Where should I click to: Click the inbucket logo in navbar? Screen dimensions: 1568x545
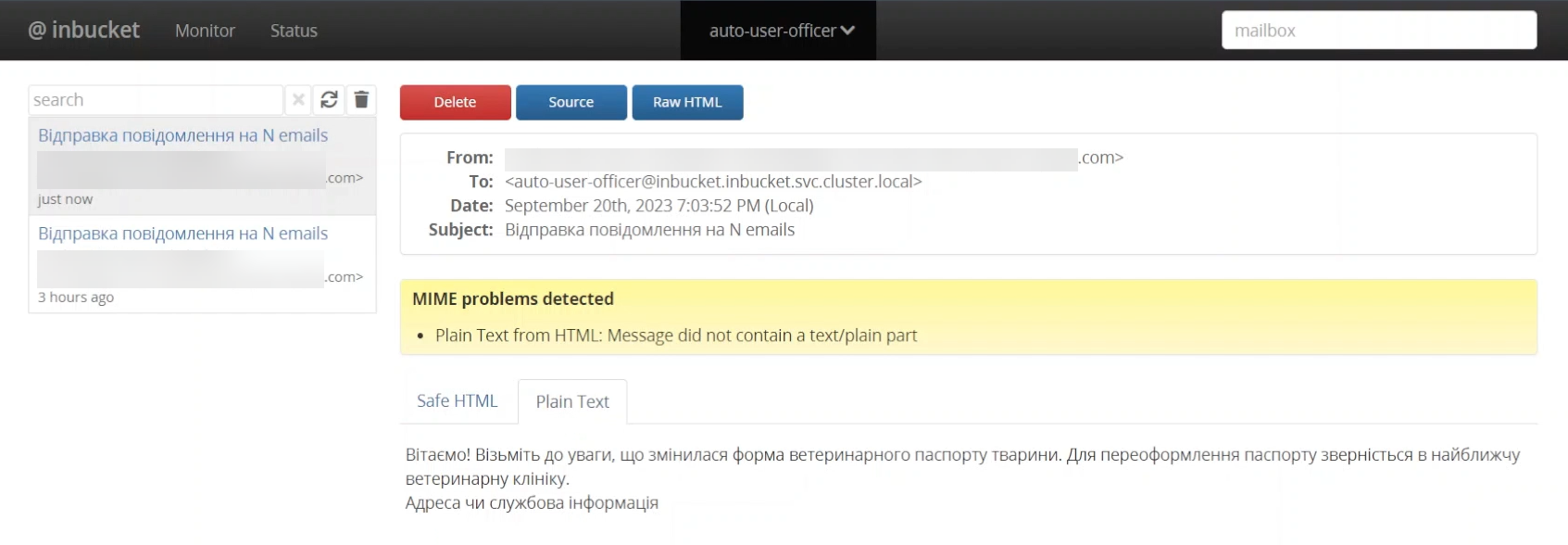pos(83,30)
